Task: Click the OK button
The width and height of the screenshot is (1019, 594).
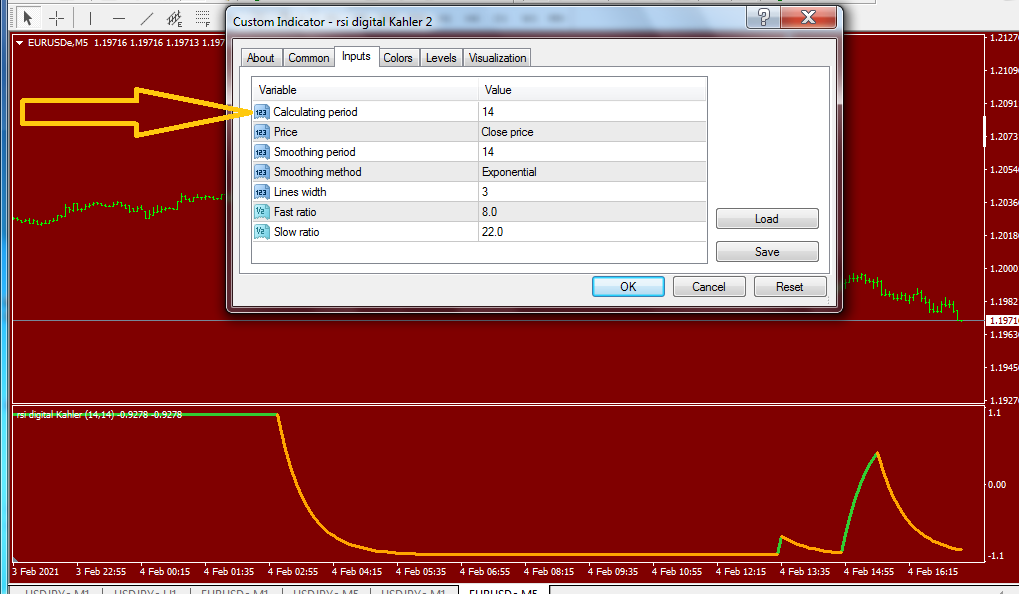Action: 628,287
